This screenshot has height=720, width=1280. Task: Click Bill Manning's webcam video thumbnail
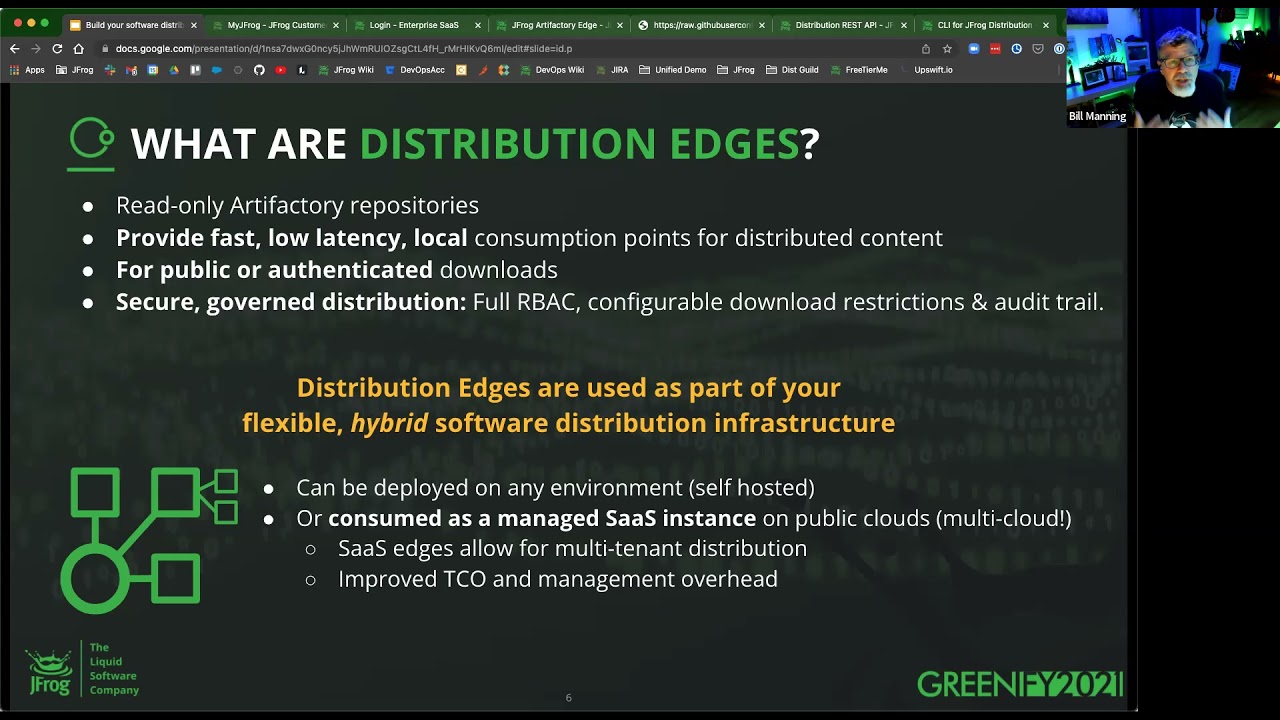1172,68
